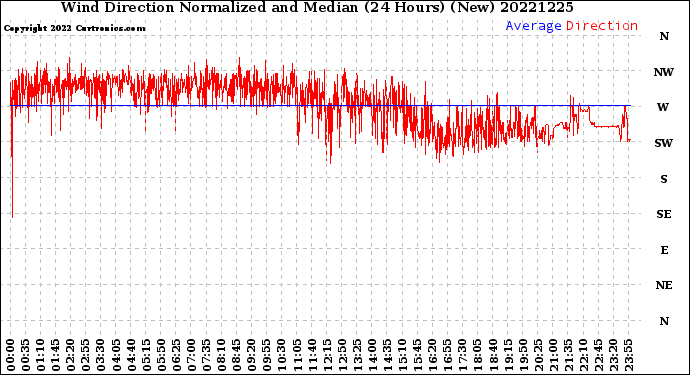The width and height of the screenshot is (690, 375).
Task: Click the 14:35 time axis label
Action: (386, 356)
